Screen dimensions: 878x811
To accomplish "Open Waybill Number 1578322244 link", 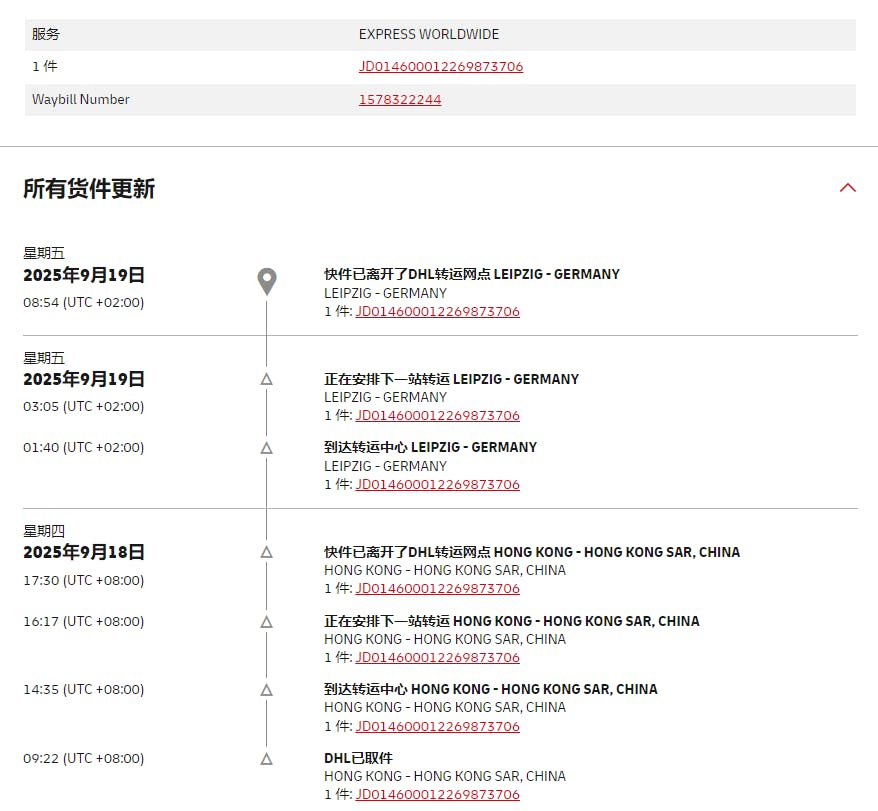I will click(x=400, y=99).
